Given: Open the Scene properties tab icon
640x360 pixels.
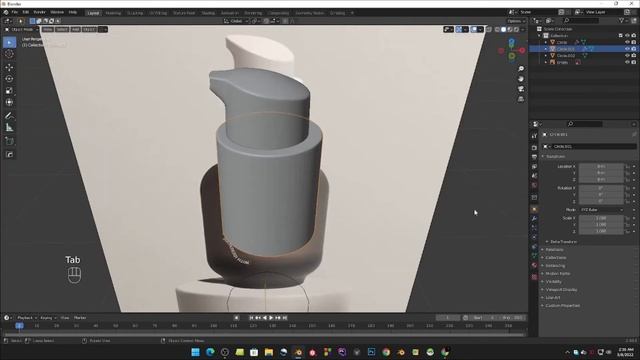Looking at the screenshot, I should pos(534,176).
